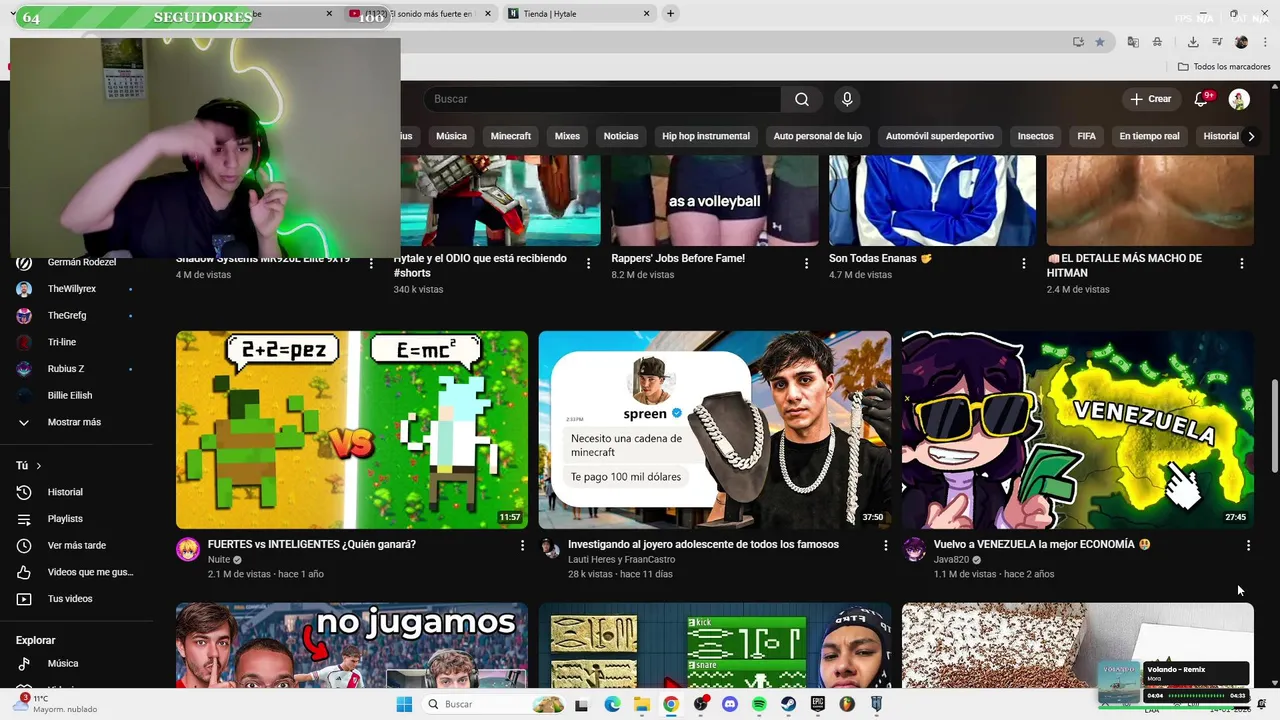Screen dimensions: 1280x720
Task: Open Epic Games Launcher from taskbar
Action: (x=817, y=704)
